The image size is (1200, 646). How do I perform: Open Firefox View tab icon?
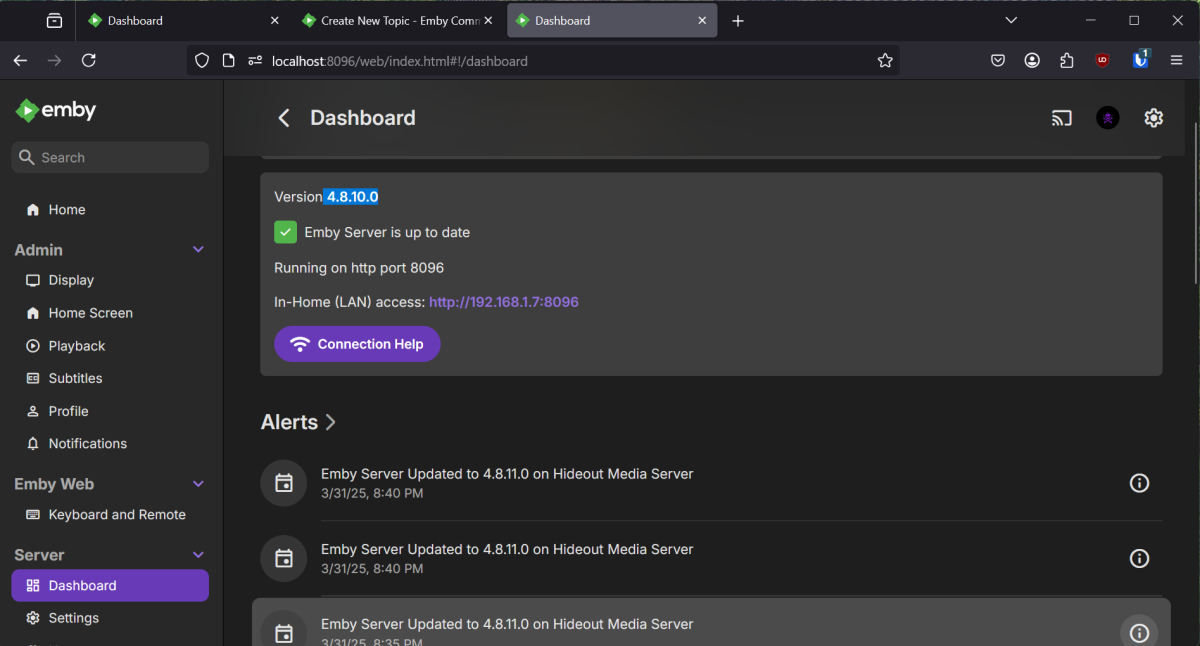coord(54,20)
